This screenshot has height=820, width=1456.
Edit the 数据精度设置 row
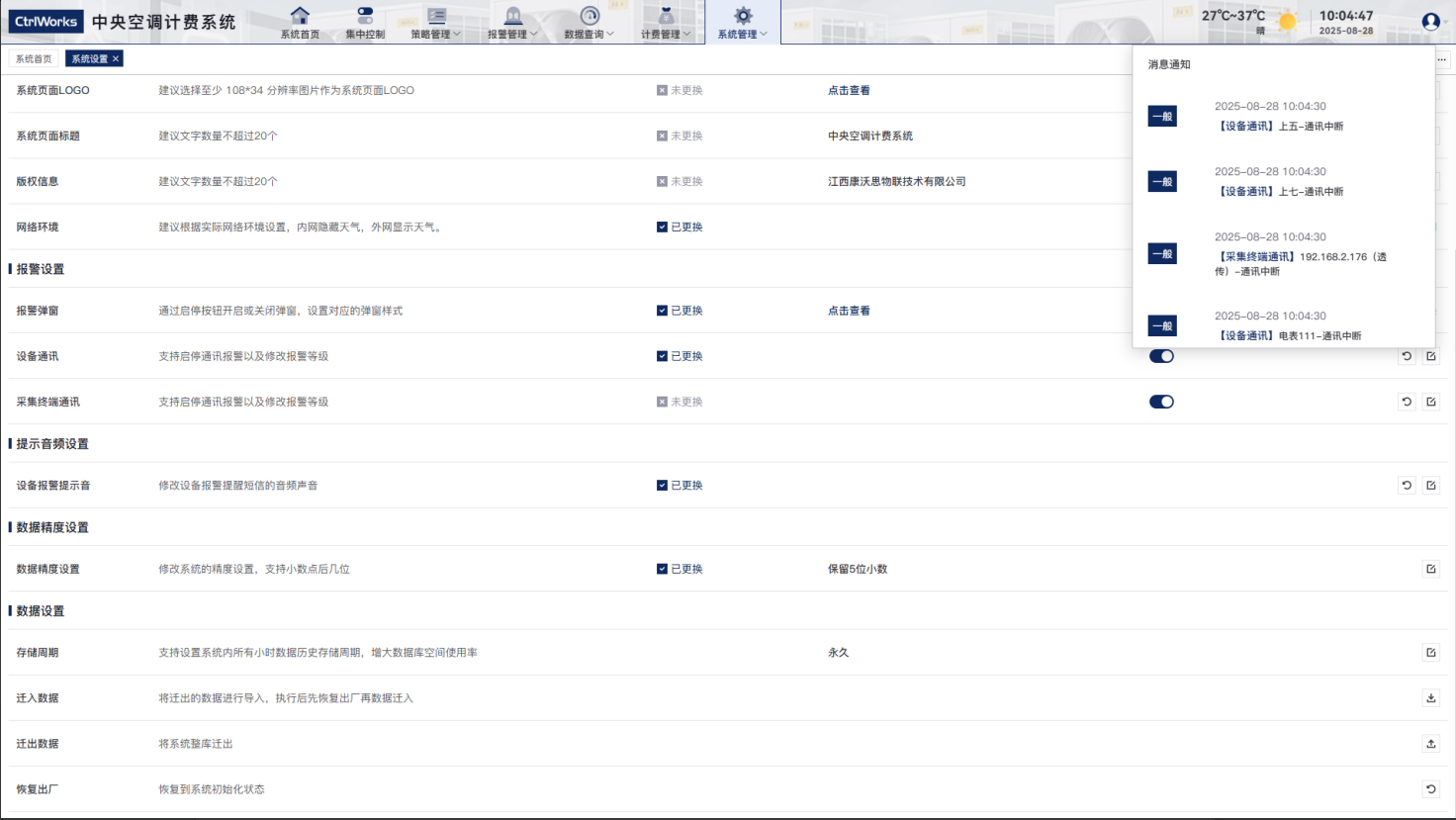pos(1430,570)
